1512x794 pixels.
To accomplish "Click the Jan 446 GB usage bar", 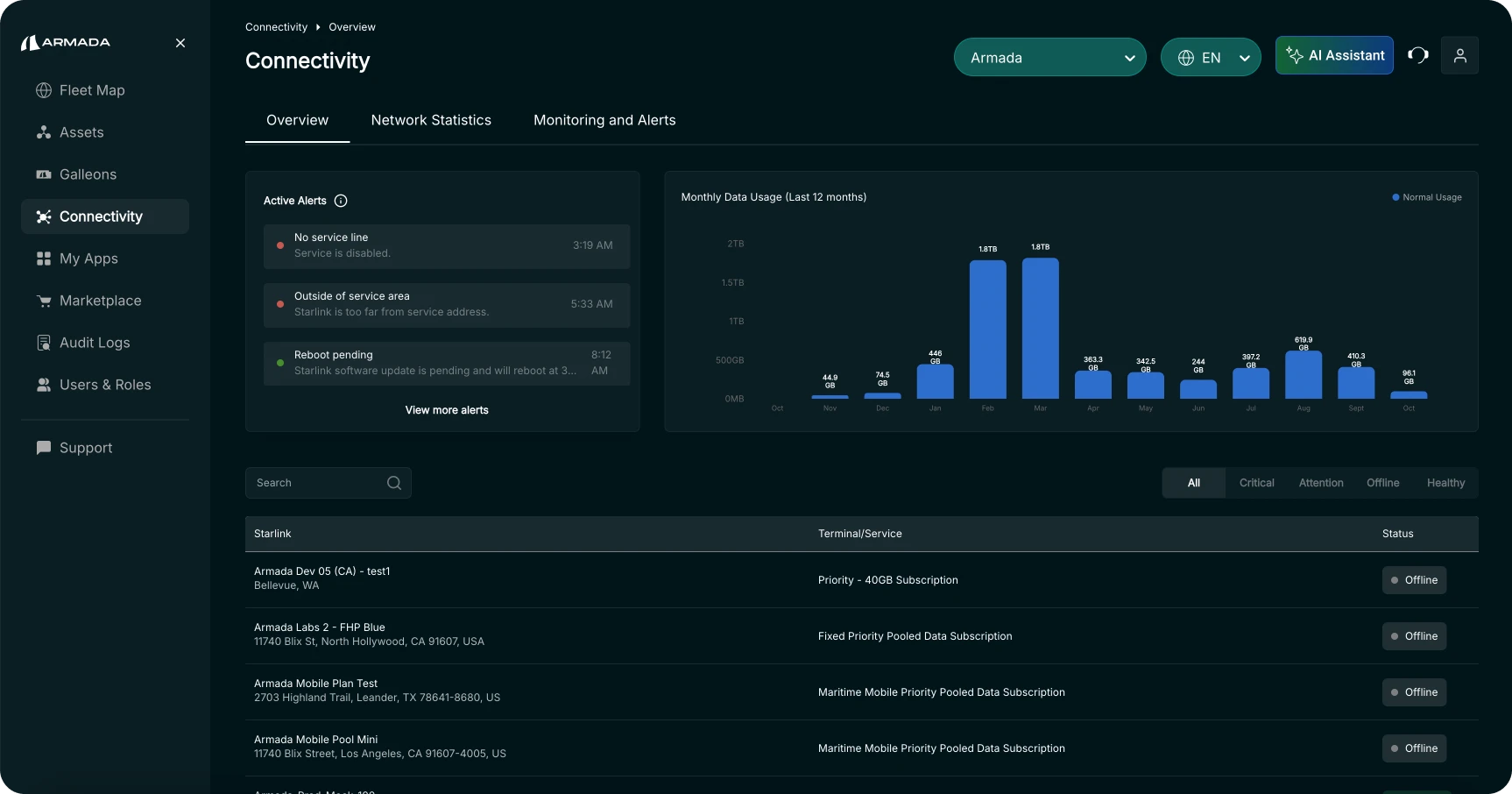I will pos(935,382).
